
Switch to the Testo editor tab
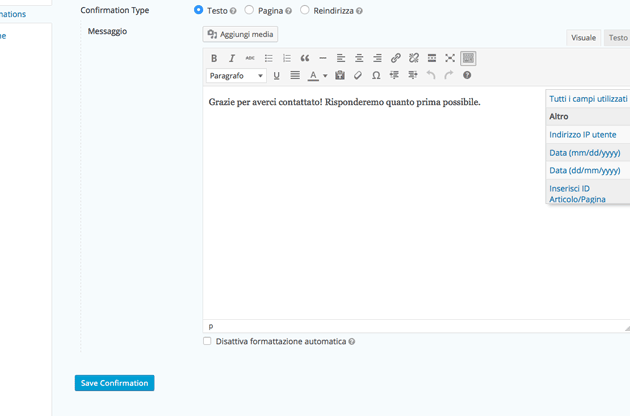pyautogui.click(x=618, y=38)
